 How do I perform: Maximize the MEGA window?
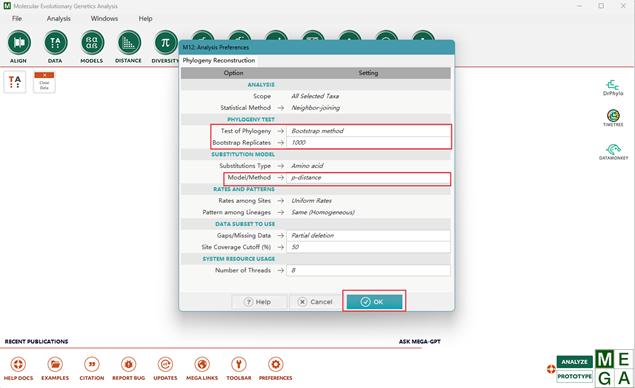(x=601, y=6)
